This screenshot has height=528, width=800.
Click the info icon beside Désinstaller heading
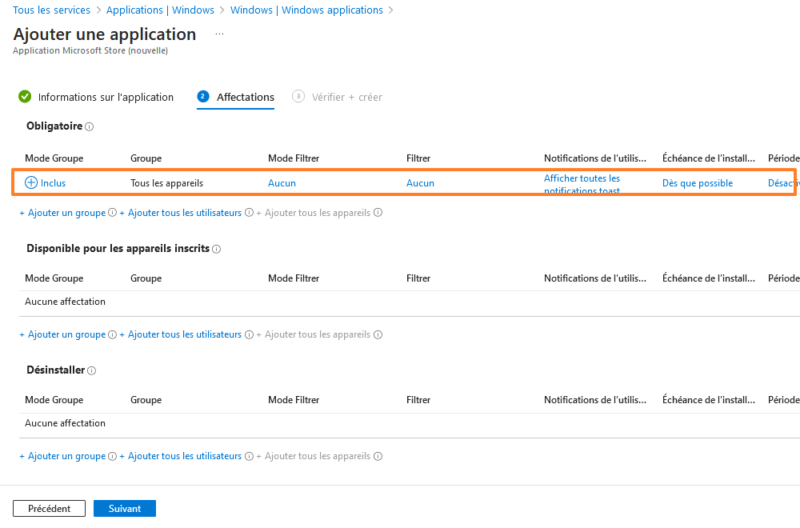[92, 370]
